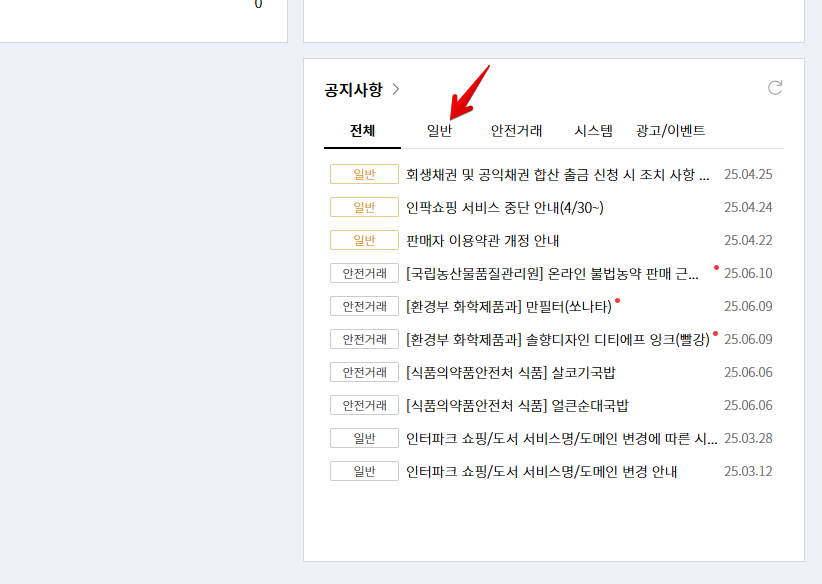Open notice 판매자 이용약관 개정 안내
Image resolution: width=822 pixels, height=584 pixels.
coord(483,241)
